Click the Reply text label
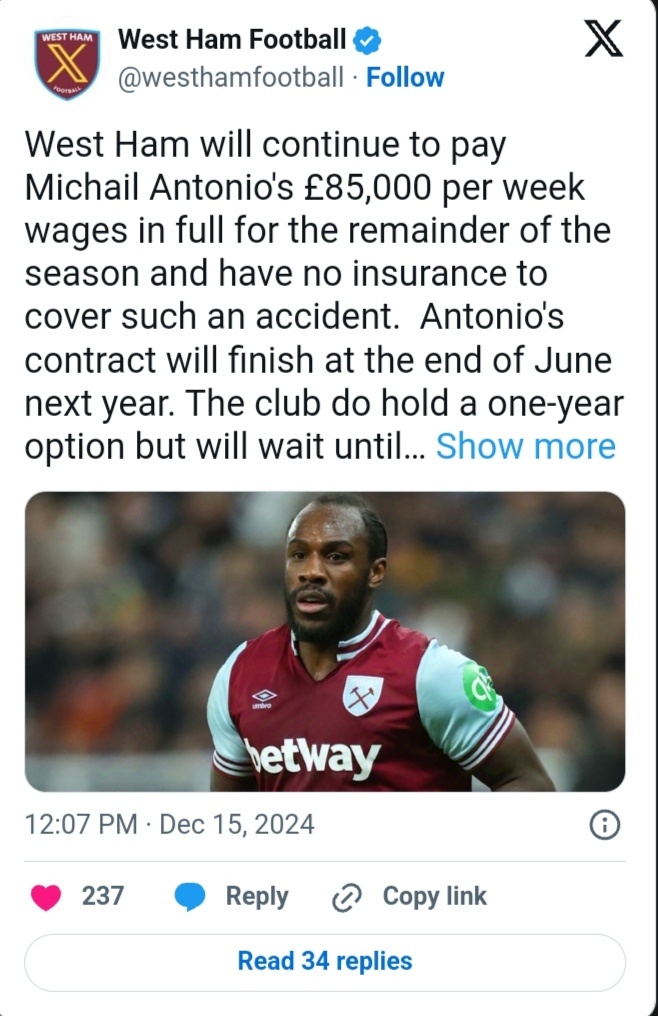Screen dimensions: 658x1016 [x=257, y=897]
